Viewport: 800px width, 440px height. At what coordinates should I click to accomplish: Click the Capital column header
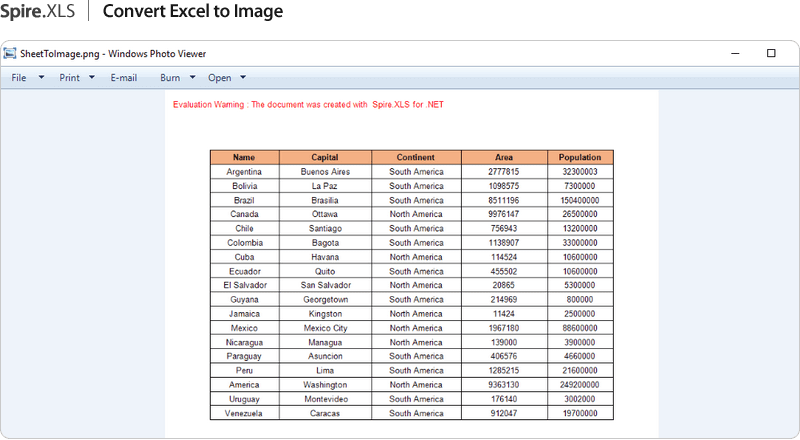tap(325, 157)
